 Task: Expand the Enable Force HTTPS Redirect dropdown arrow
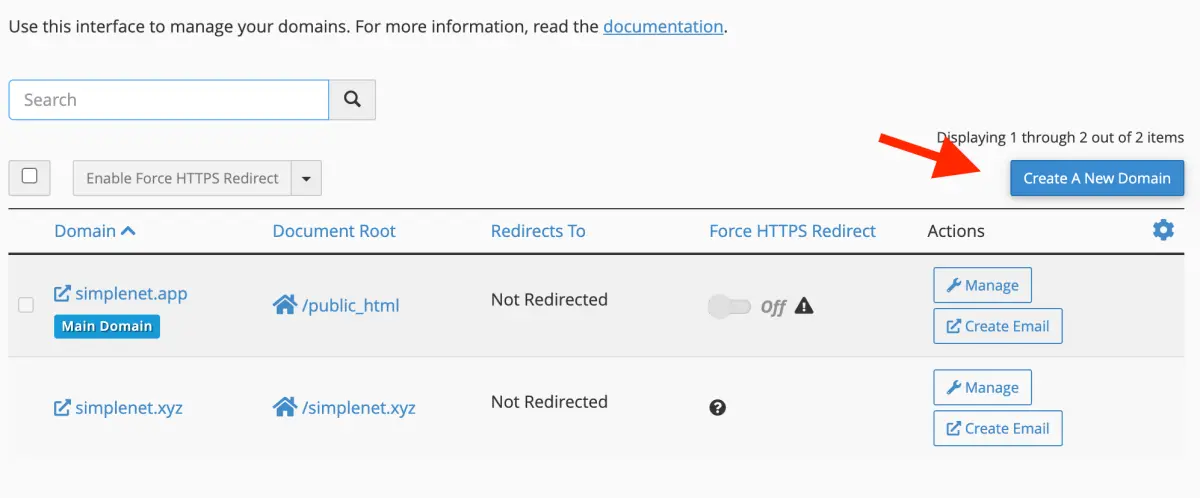click(306, 179)
